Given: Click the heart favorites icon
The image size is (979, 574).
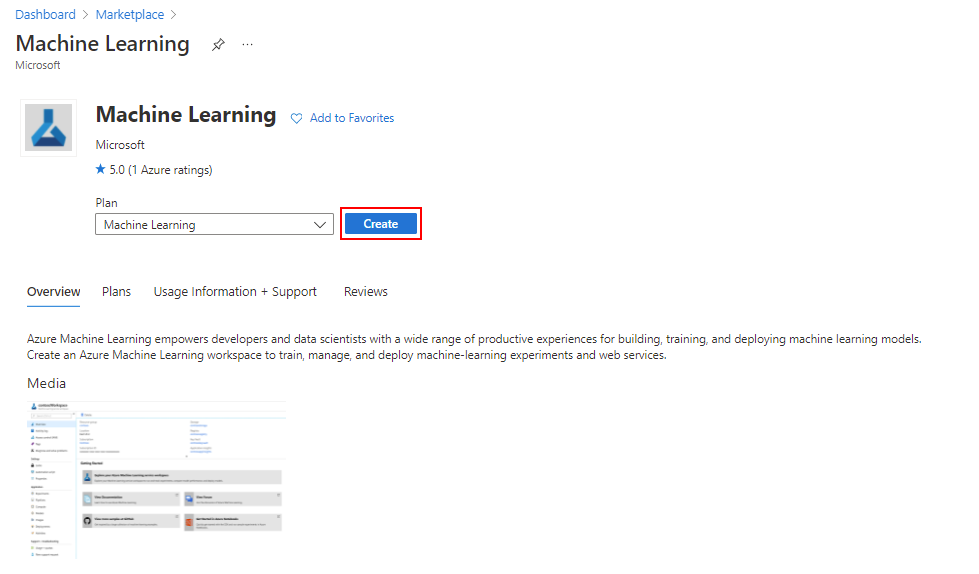Looking at the screenshot, I should (296, 118).
